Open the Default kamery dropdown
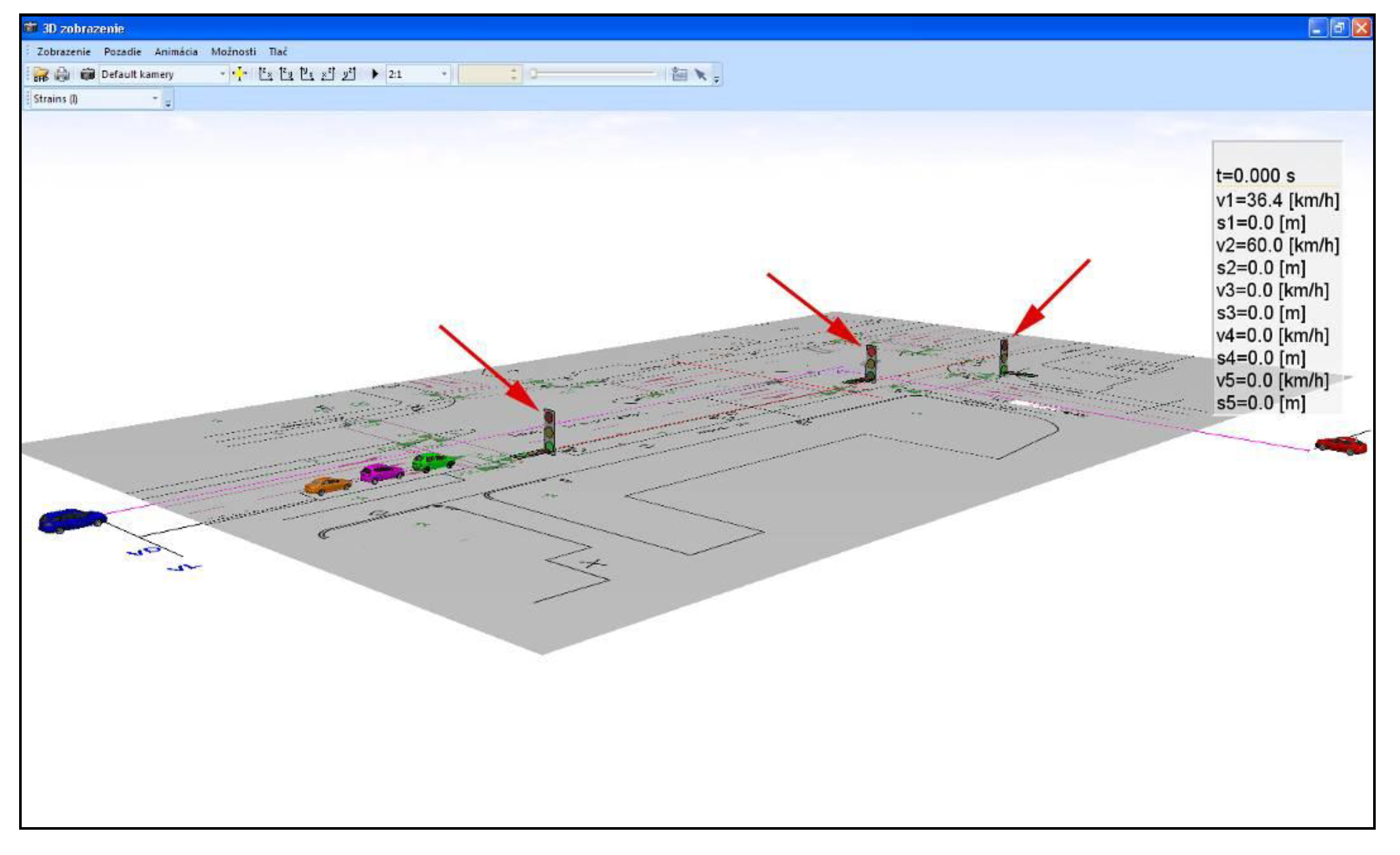This screenshot has width=1400, height=855. coord(222,74)
